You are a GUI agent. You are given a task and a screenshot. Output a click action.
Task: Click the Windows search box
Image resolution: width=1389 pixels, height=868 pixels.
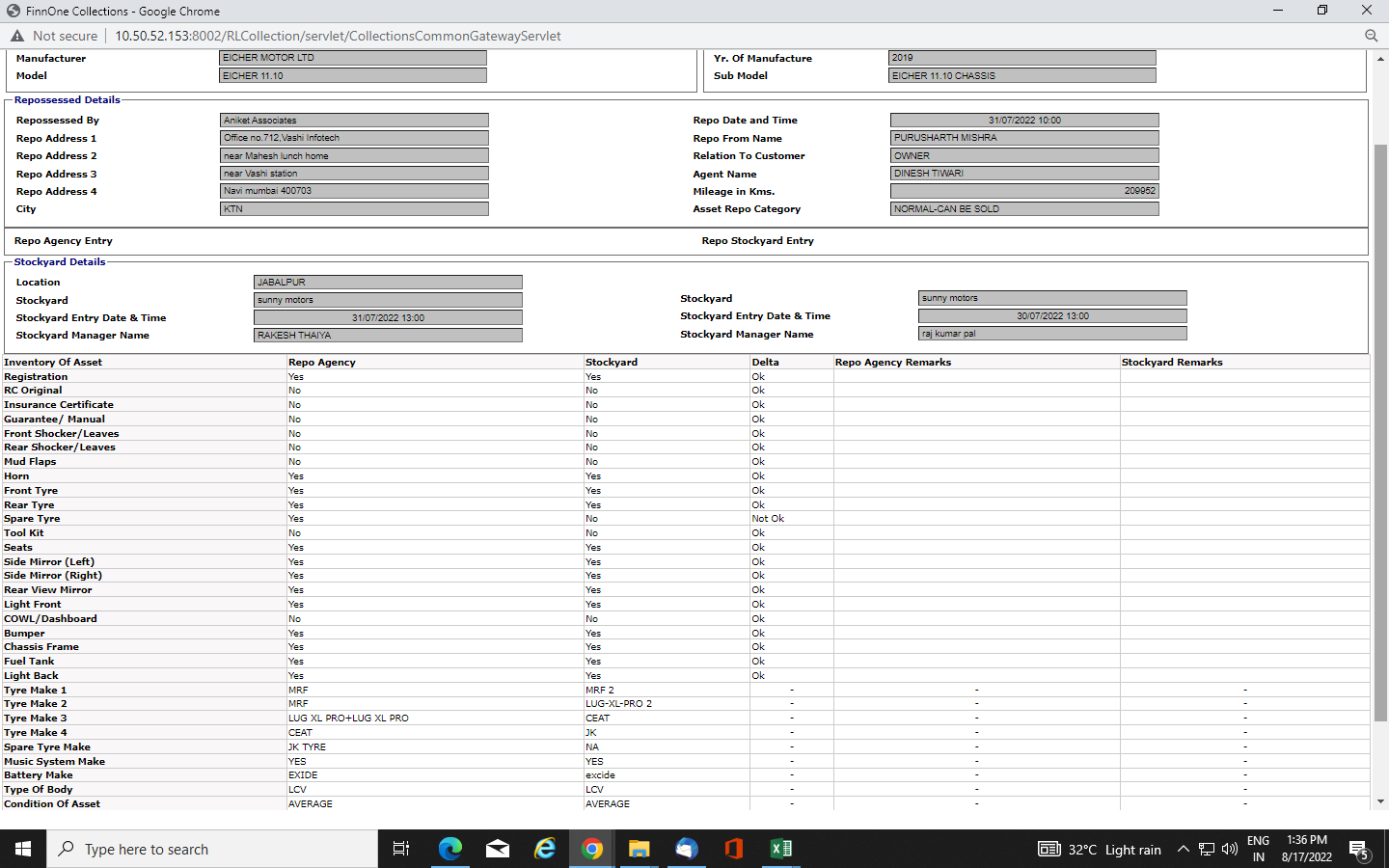212,849
